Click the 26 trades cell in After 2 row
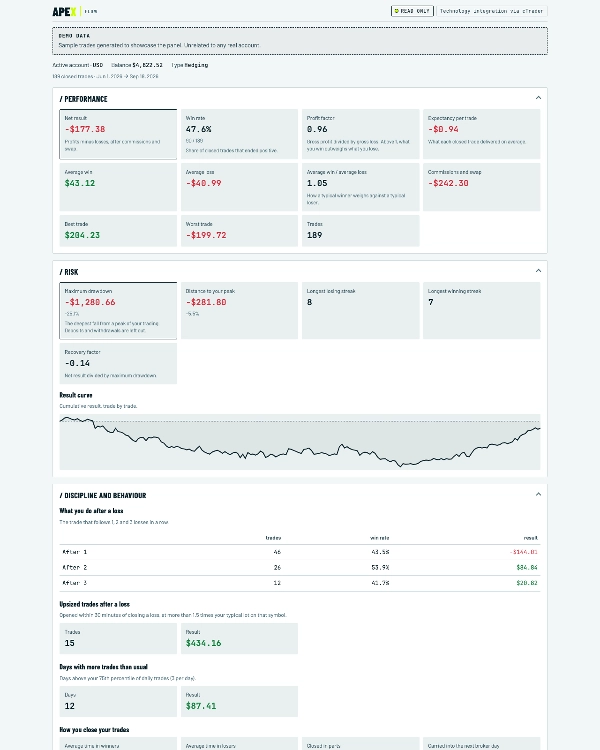 point(277,567)
